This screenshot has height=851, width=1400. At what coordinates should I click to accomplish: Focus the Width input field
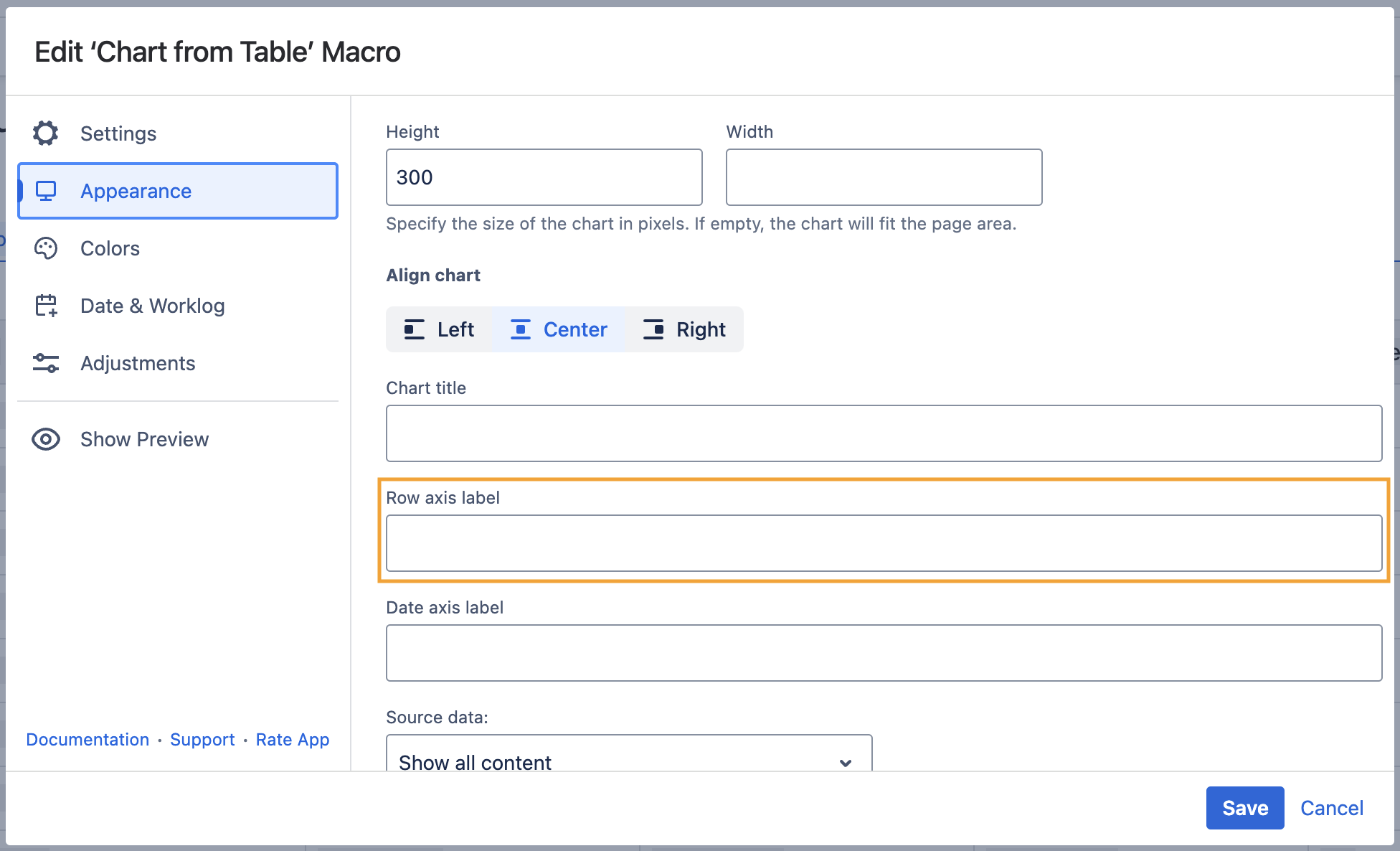tap(884, 177)
